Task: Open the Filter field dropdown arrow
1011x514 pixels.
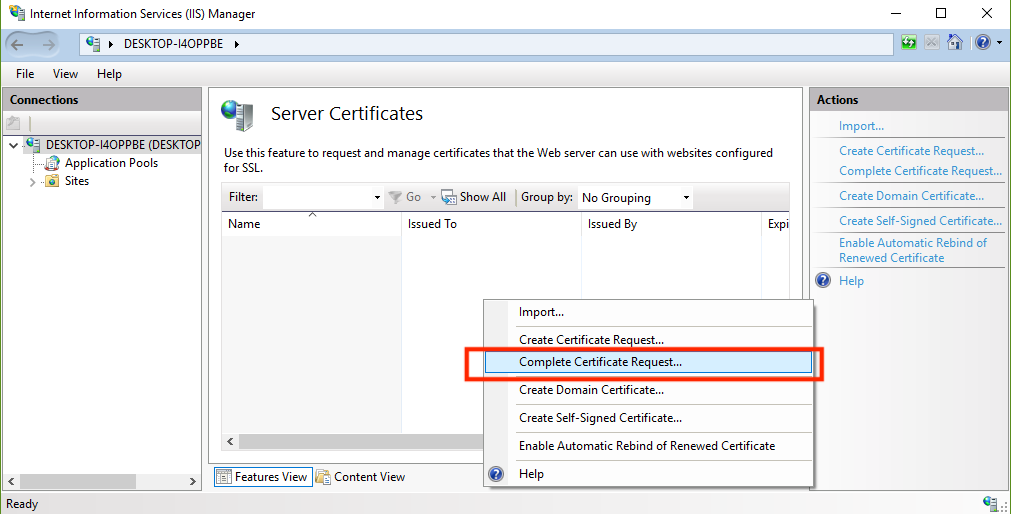Action: (377, 198)
